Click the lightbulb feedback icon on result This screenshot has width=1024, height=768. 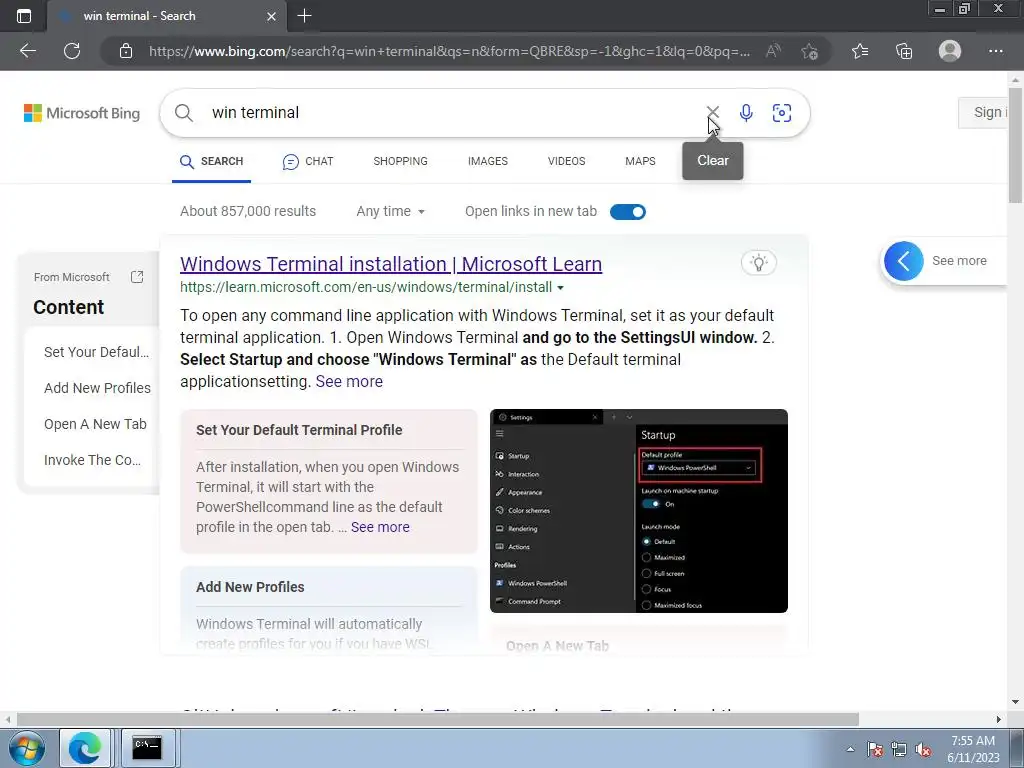(x=759, y=263)
